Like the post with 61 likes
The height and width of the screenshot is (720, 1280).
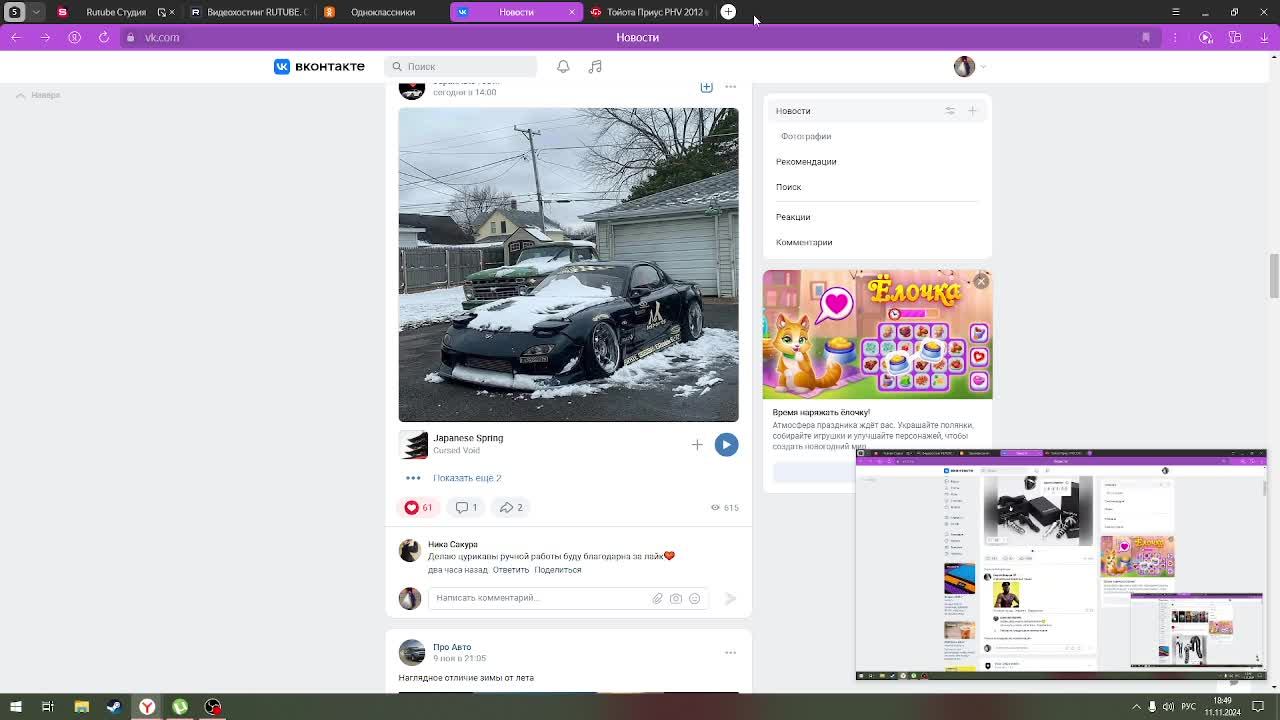coord(418,507)
